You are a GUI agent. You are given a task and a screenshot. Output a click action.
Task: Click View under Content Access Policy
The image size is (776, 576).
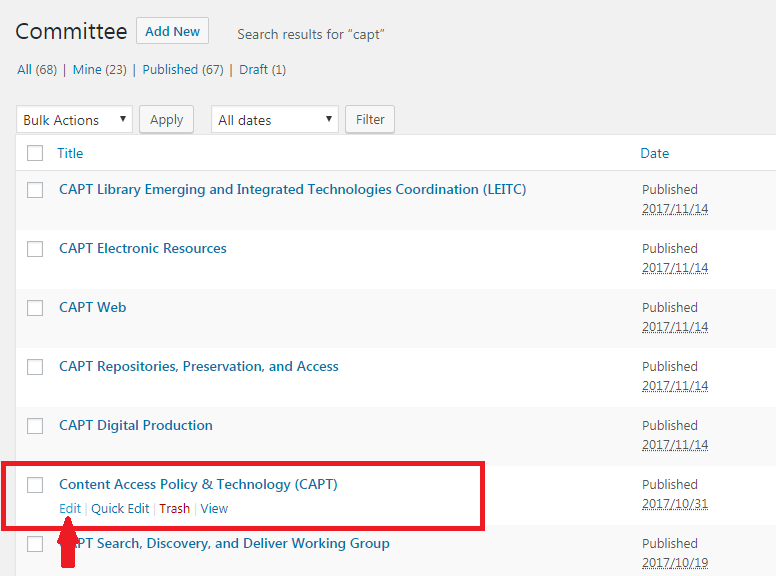214,508
